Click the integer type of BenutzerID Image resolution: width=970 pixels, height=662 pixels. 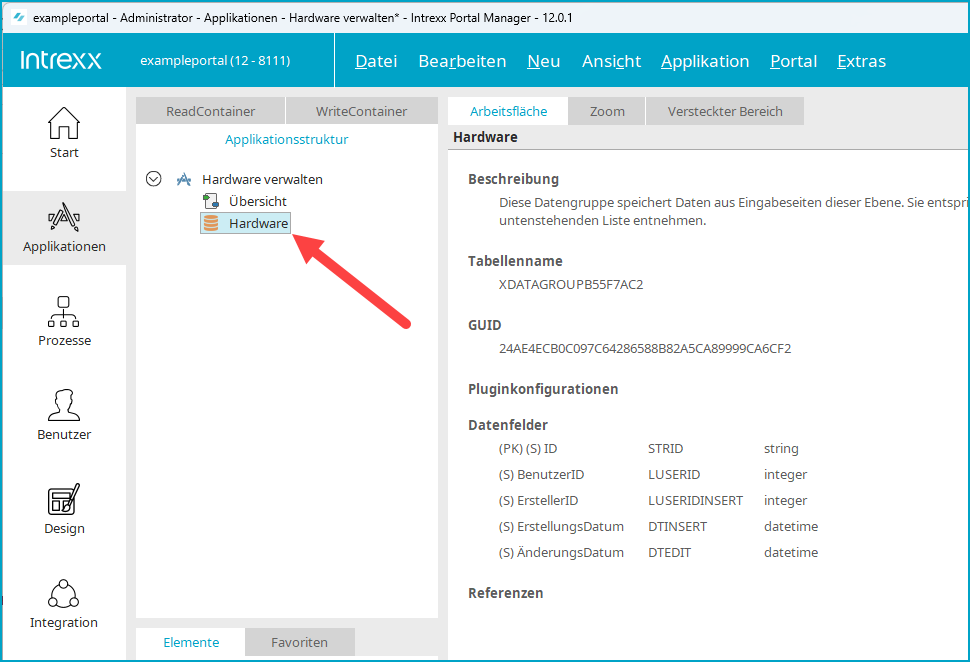pos(786,475)
